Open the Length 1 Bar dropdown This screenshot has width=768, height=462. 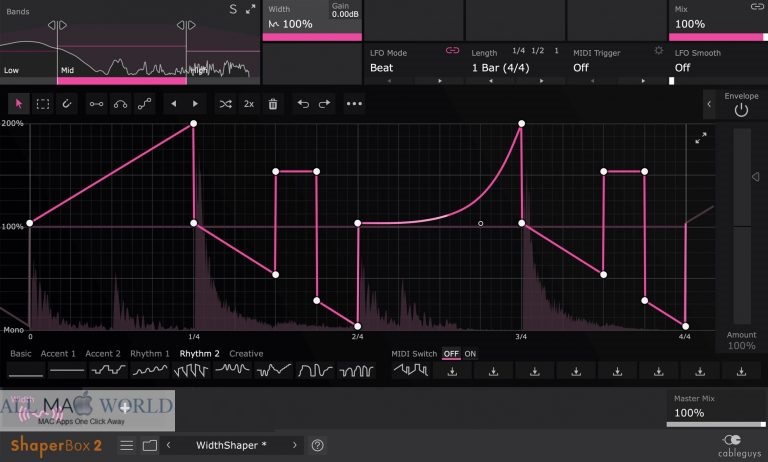[x=501, y=68]
